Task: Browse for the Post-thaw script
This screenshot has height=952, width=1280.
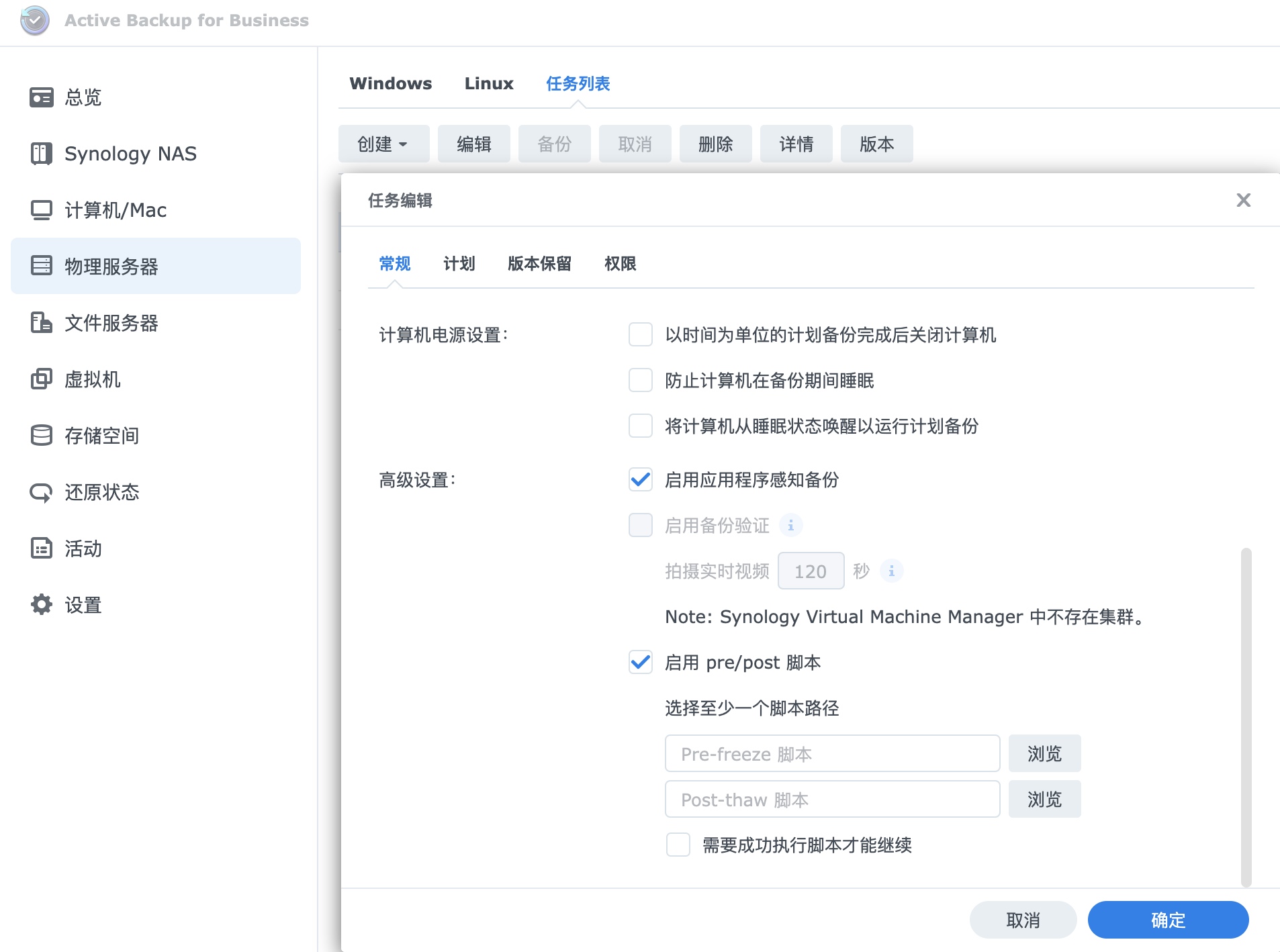Action: tap(1045, 799)
